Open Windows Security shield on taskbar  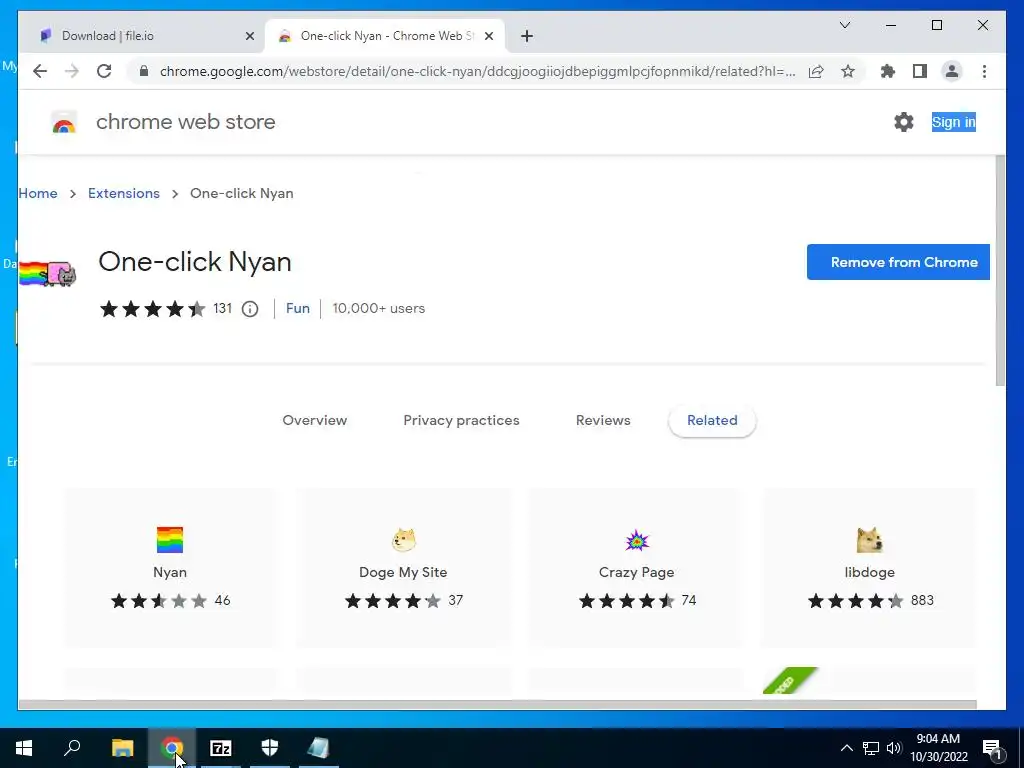tap(270, 748)
